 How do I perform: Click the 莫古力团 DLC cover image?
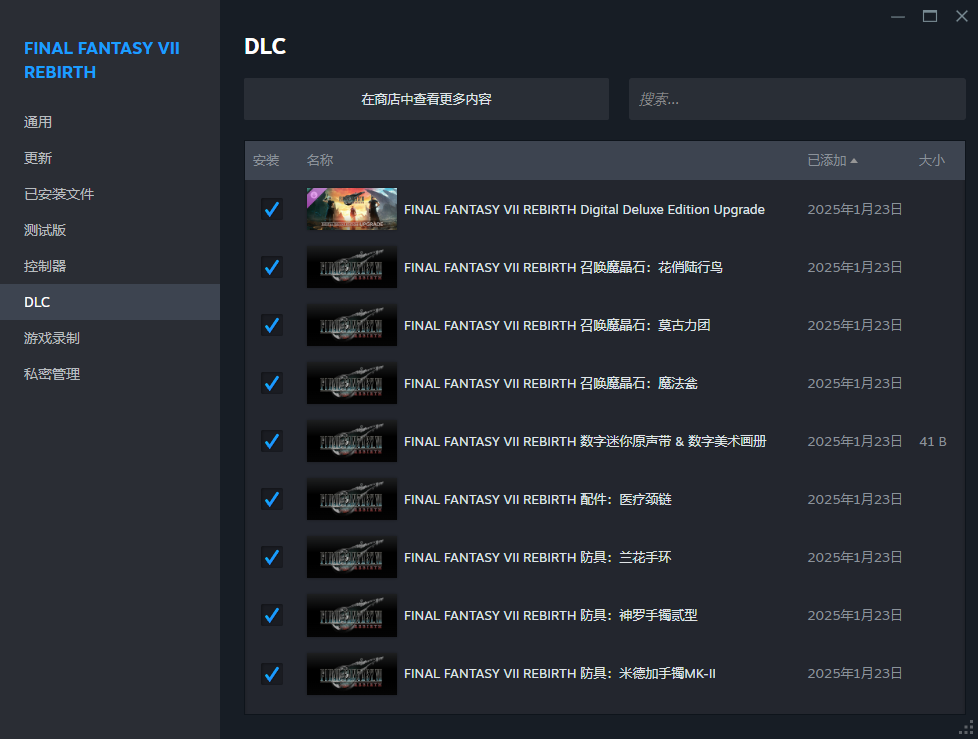pos(351,325)
